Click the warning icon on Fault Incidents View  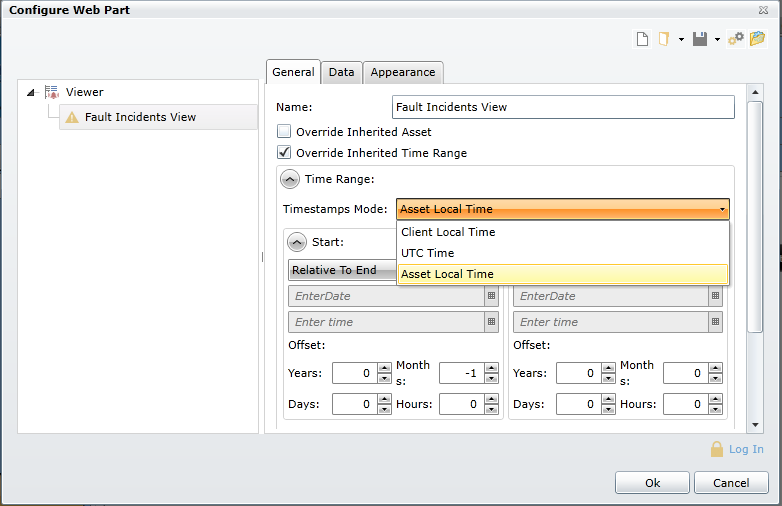pyautogui.click(x=72, y=117)
